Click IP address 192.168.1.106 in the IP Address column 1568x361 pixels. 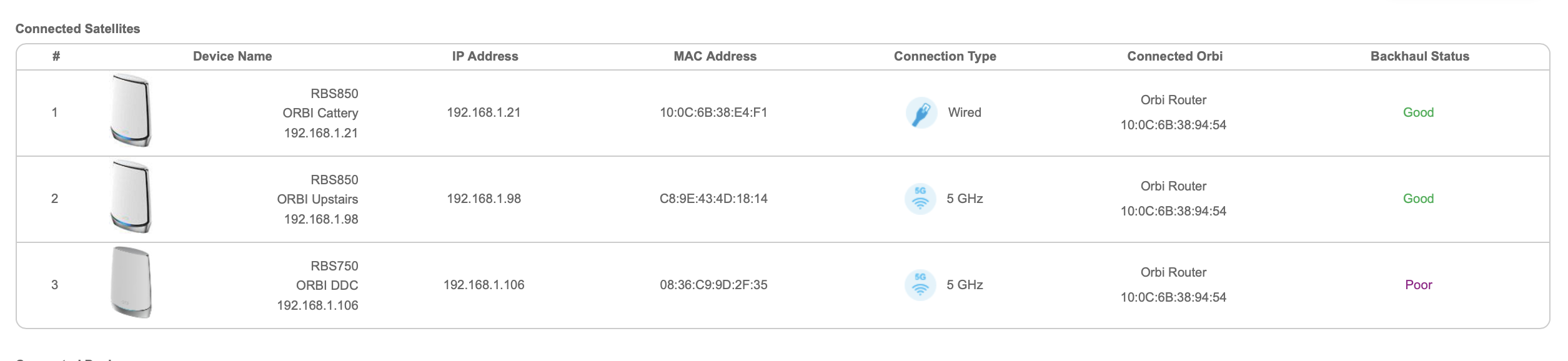(x=484, y=285)
